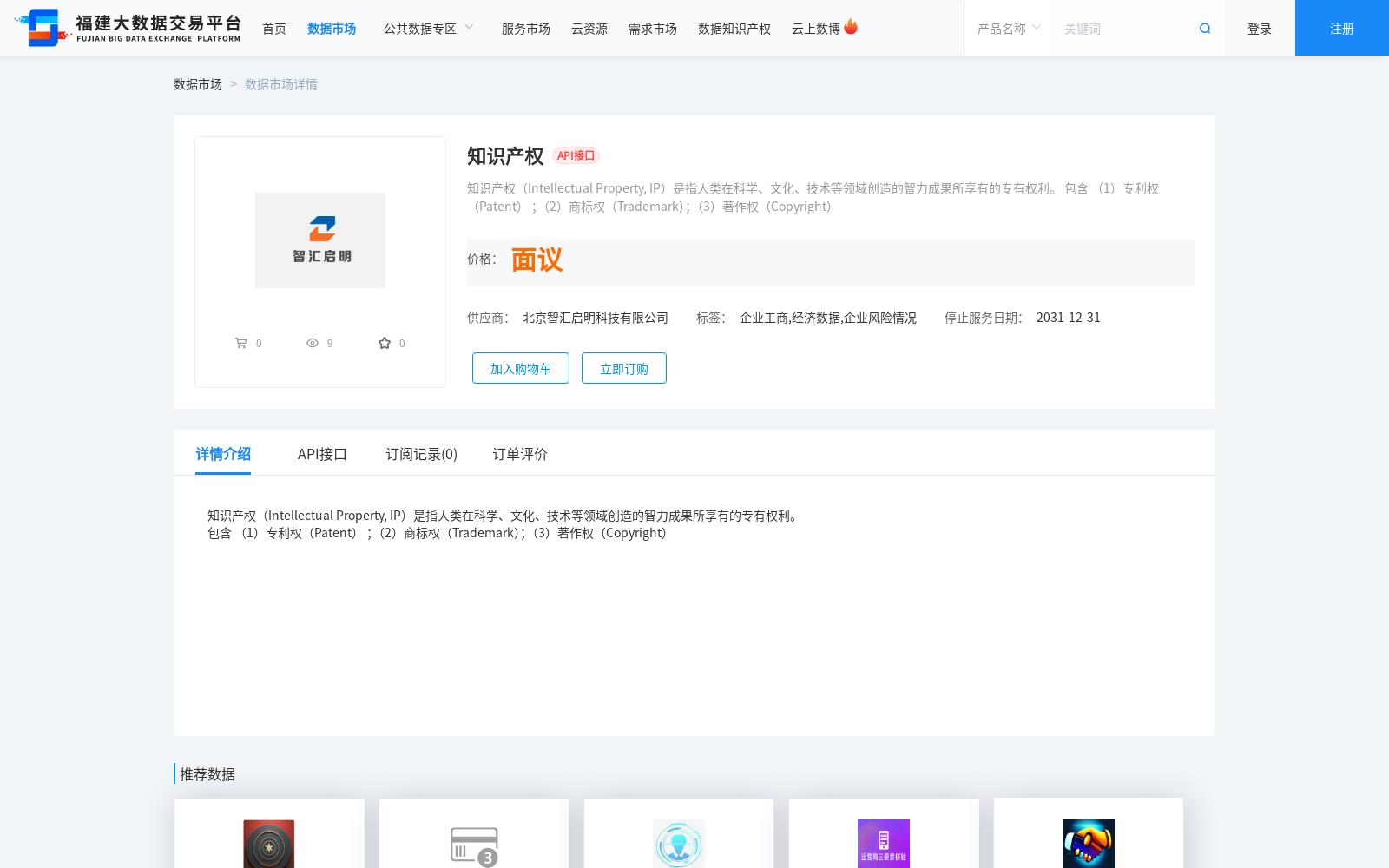Open the 云资源 navigation item
The height and width of the screenshot is (868, 1389).
[x=589, y=29]
